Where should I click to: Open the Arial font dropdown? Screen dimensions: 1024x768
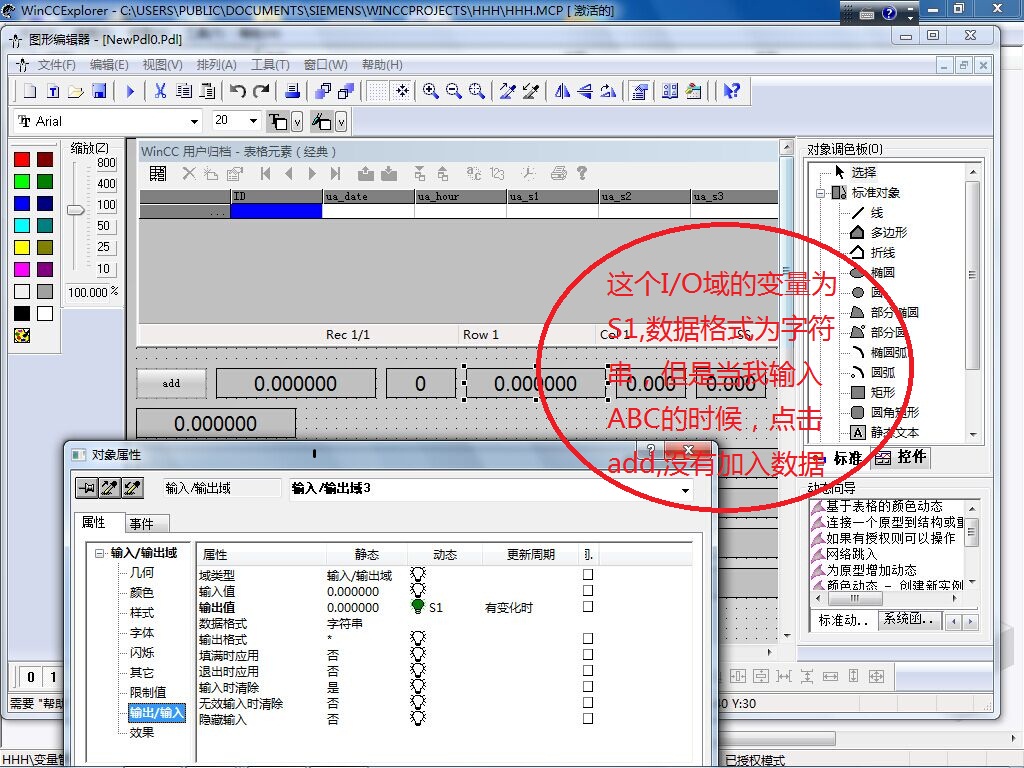coord(194,121)
